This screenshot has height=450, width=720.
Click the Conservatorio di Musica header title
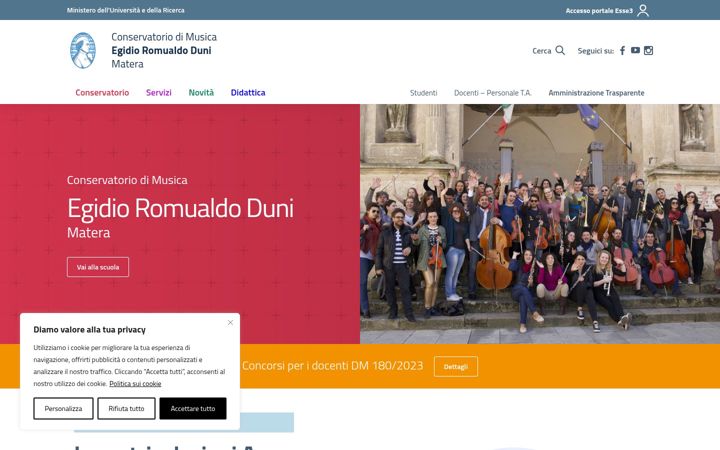pos(164,37)
